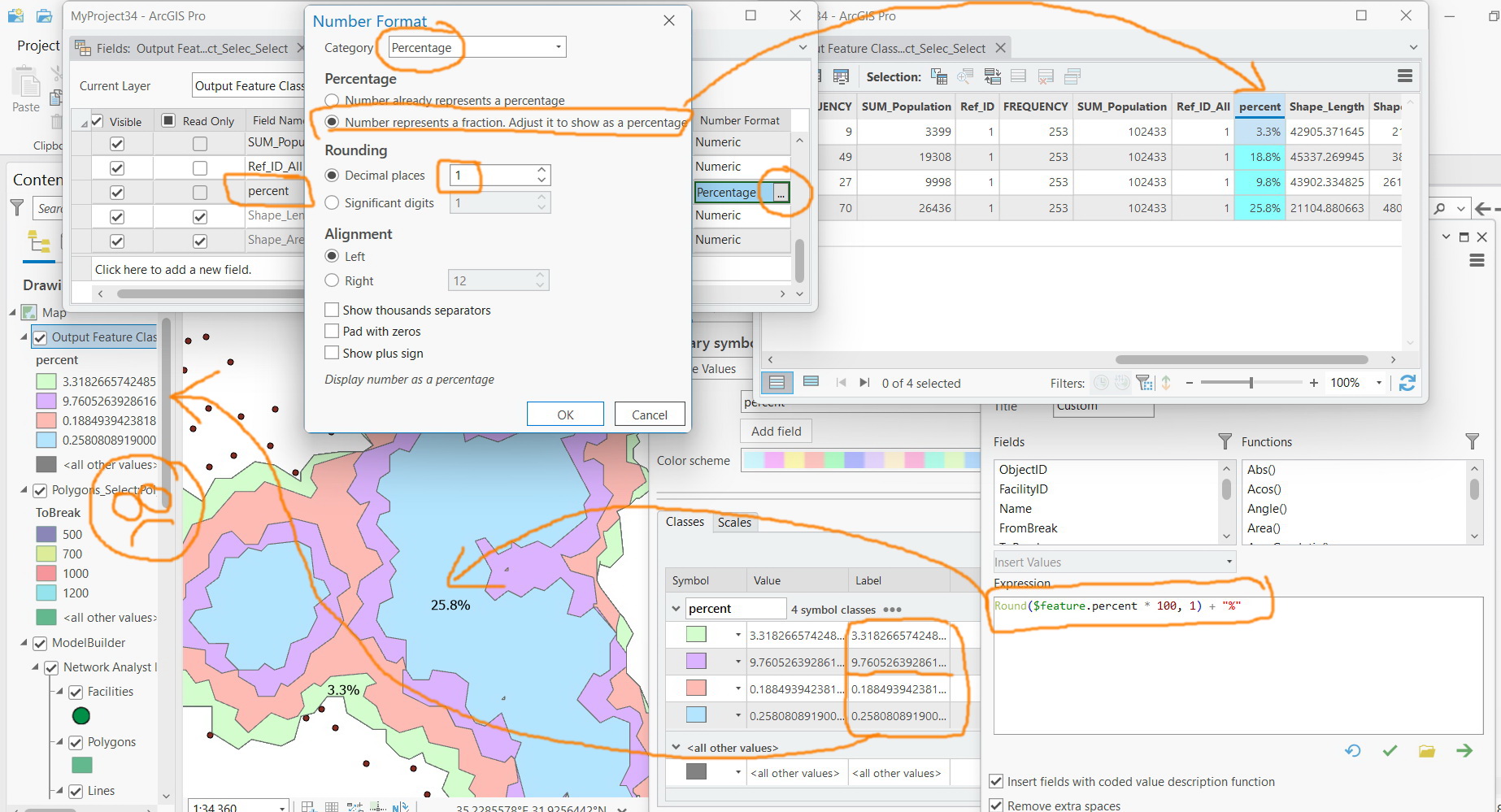Verify expression with the green checkmark
Image resolution: width=1501 pixels, height=812 pixels.
(x=1390, y=751)
